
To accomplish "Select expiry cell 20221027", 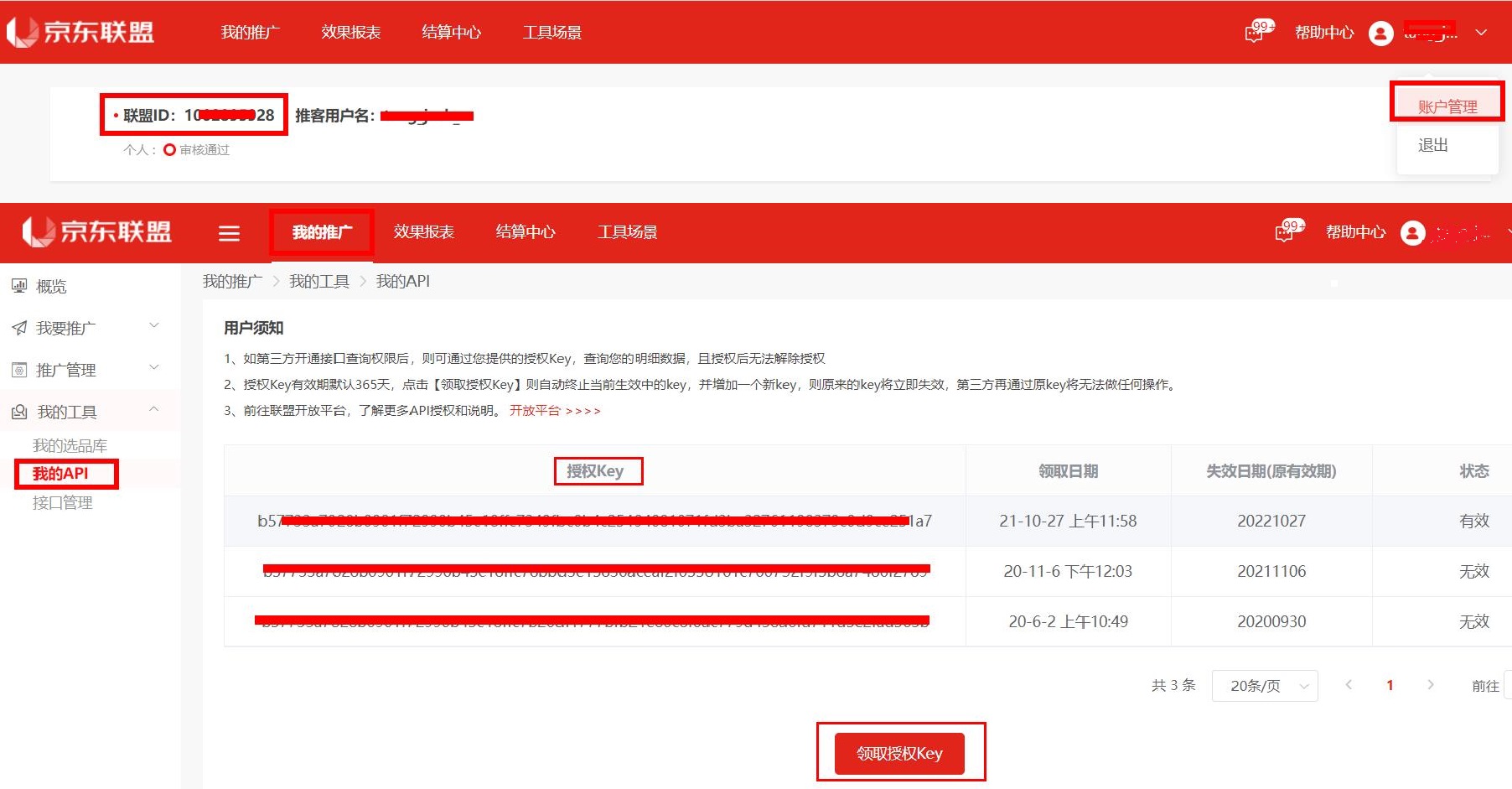I will point(1271,521).
